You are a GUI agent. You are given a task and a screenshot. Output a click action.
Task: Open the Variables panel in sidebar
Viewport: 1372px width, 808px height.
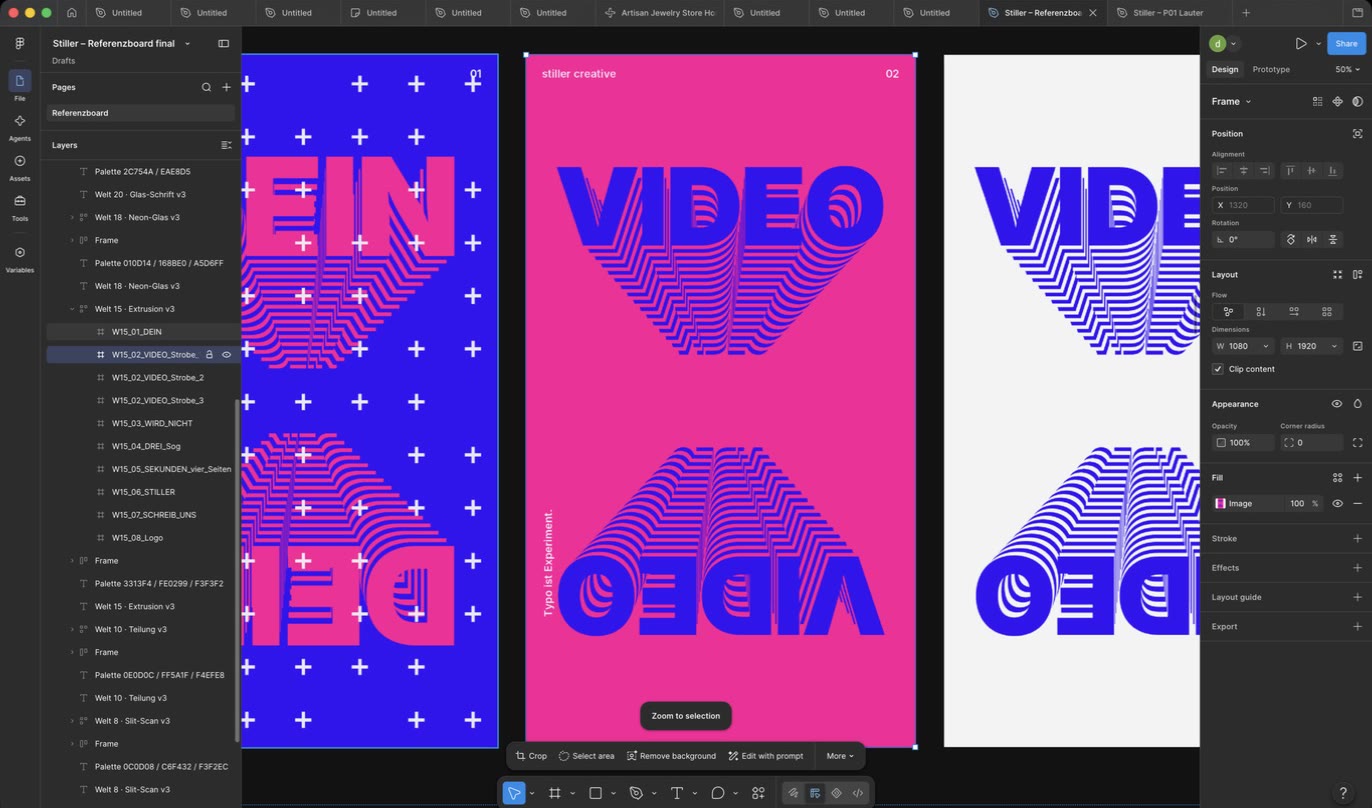coord(19,258)
